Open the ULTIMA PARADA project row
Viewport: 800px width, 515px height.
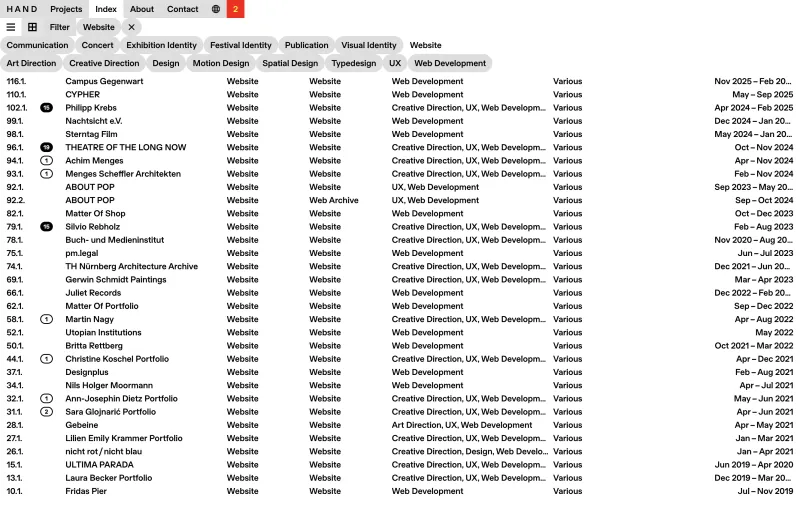(x=399, y=465)
